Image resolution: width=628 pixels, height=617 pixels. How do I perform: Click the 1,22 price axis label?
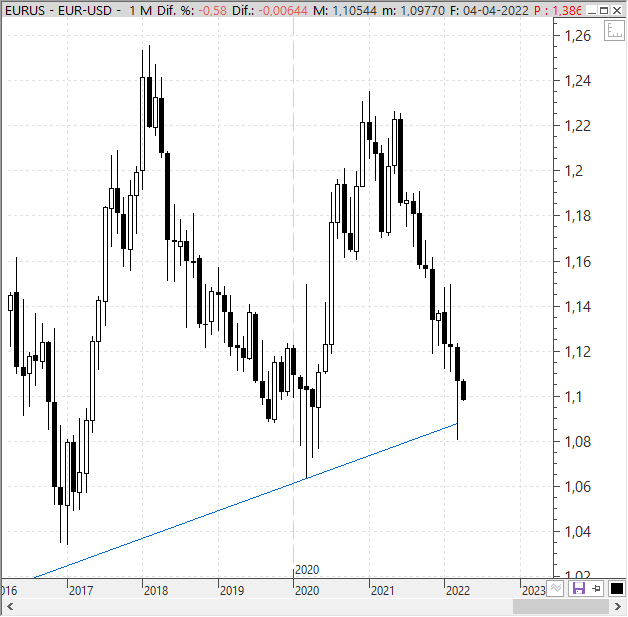click(578, 127)
